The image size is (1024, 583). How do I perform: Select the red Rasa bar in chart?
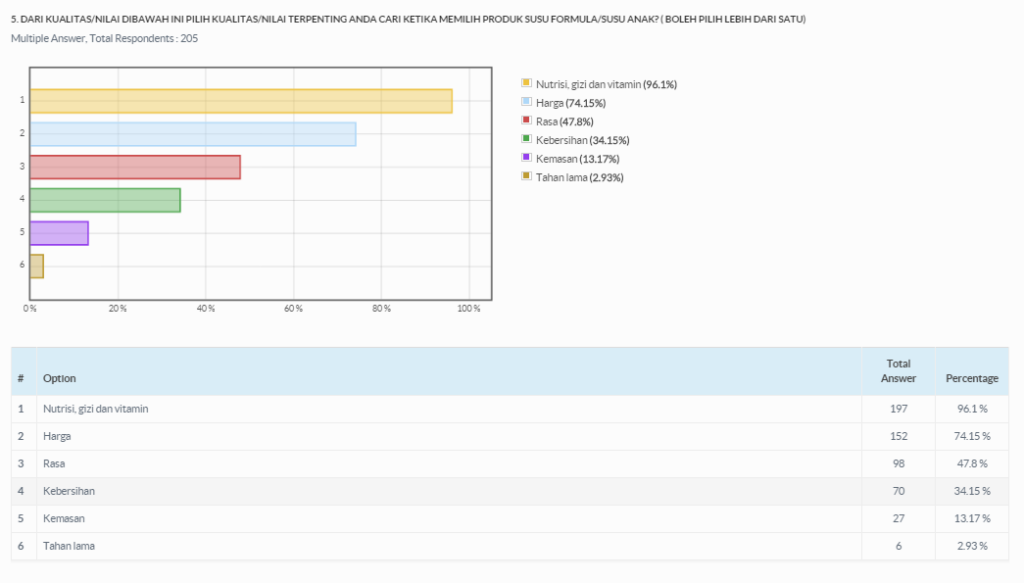135,167
